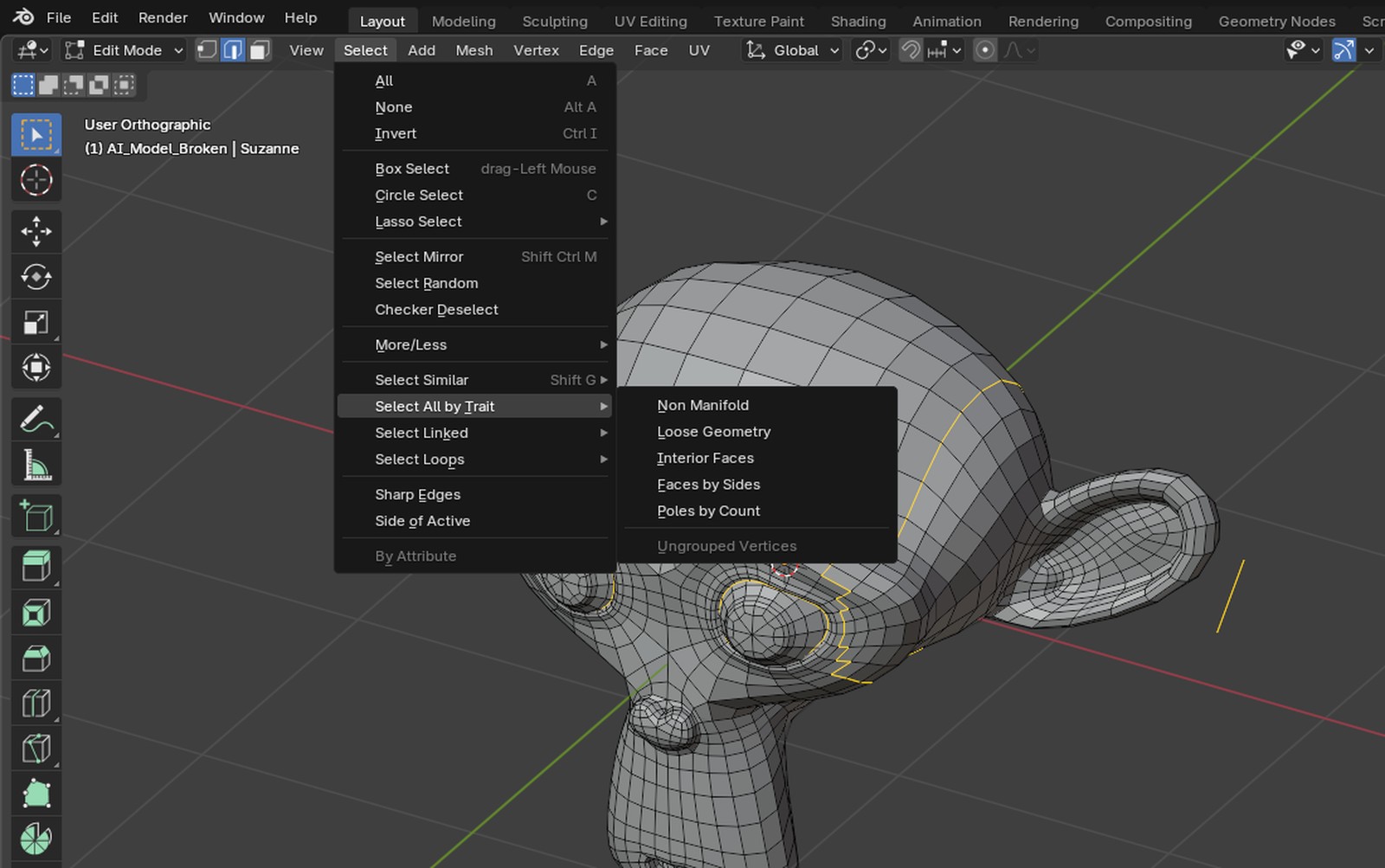Choose the Bevel tool
Viewport: 1385px width, 868px height.
click(x=36, y=659)
